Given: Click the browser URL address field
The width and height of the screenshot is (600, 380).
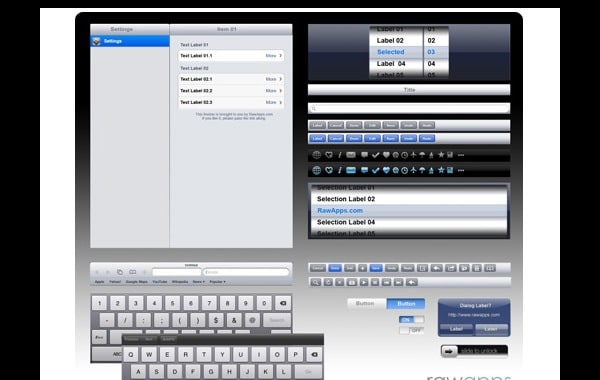Looking at the screenshot, I should [x=176, y=272].
